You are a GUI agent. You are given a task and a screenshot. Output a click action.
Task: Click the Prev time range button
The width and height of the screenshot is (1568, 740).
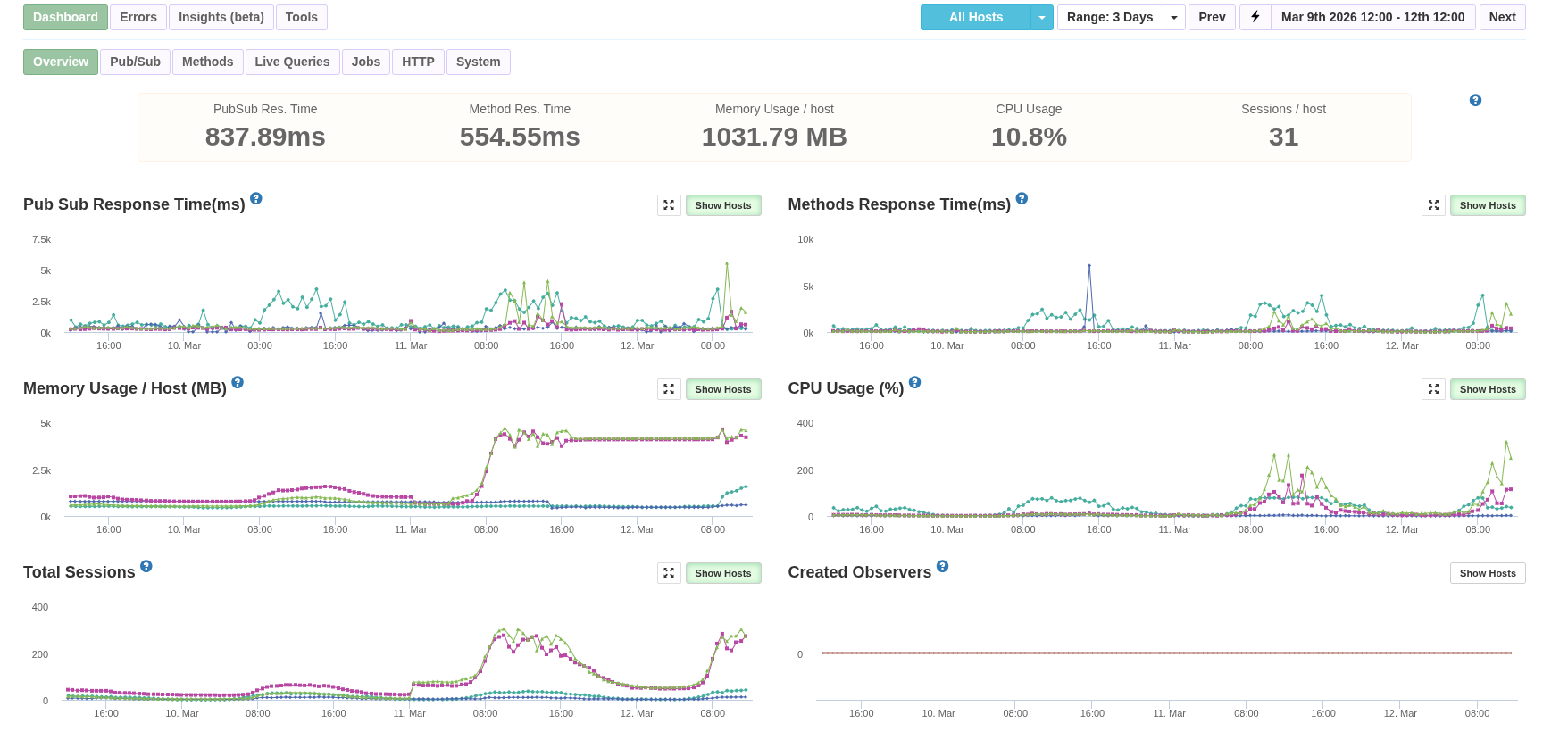tap(1211, 17)
